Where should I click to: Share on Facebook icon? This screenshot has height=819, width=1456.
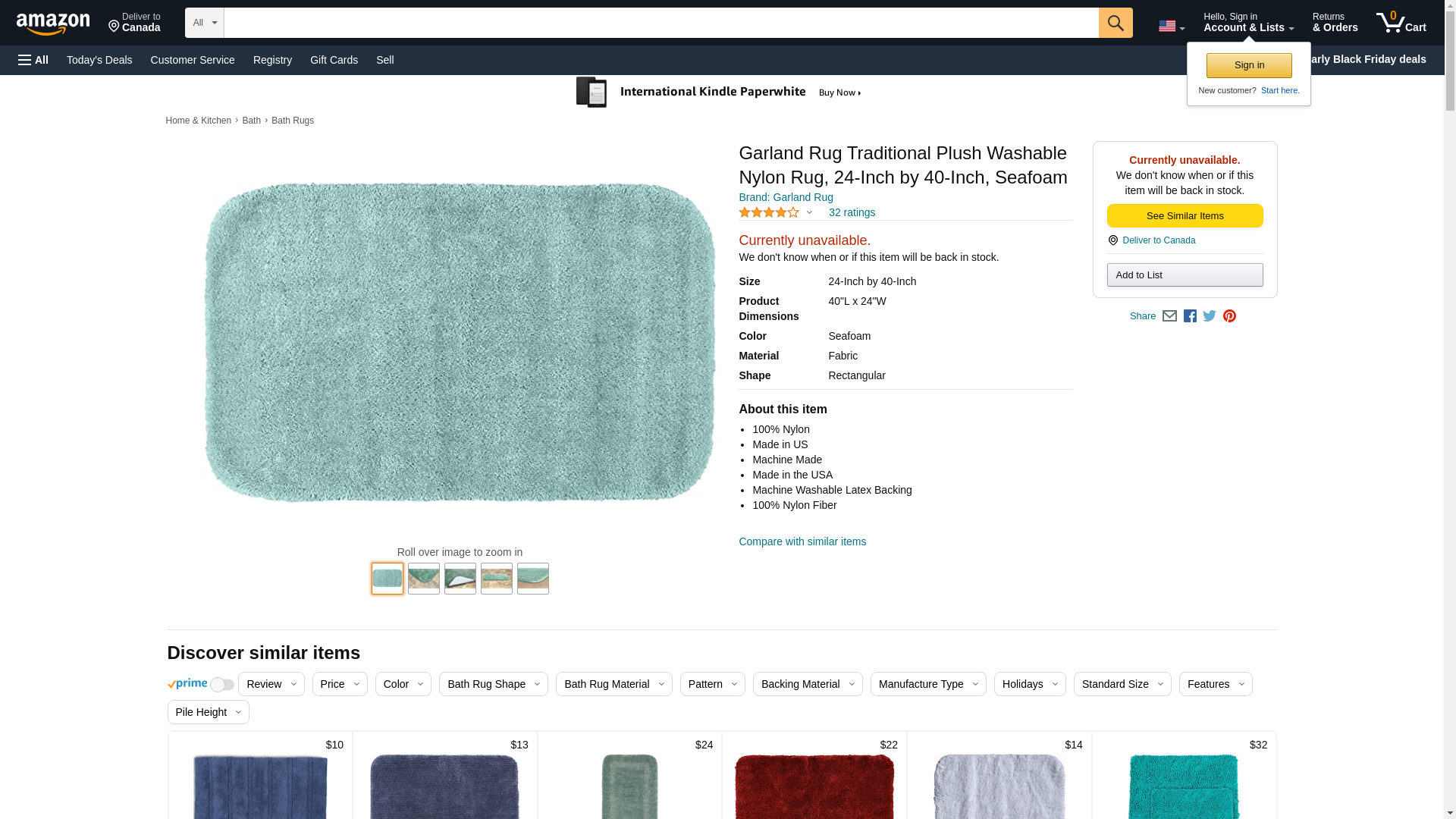click(1190, 316)
